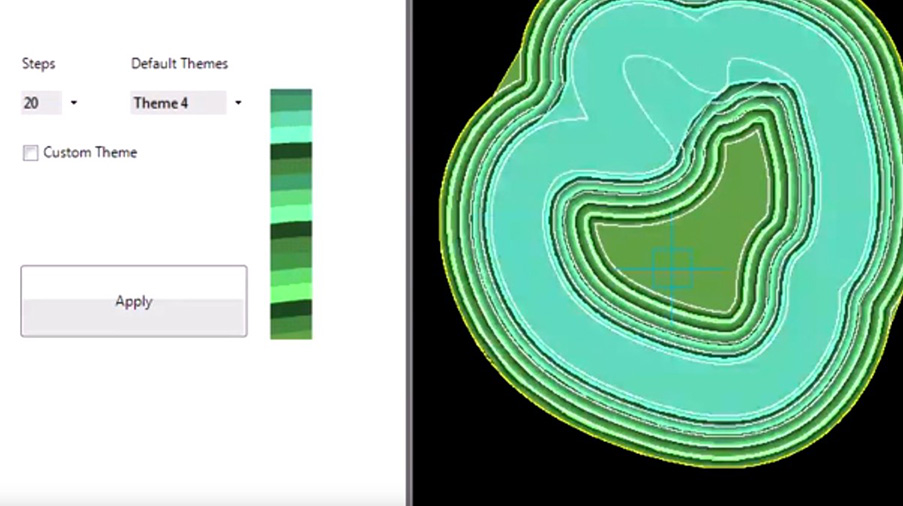
Task: Enable the Custom Theme checkbox
Action: (31, 153)
